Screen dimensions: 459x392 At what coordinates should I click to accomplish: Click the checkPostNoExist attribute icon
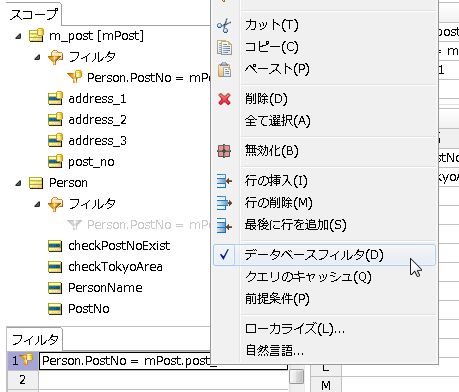coord(55,246)
